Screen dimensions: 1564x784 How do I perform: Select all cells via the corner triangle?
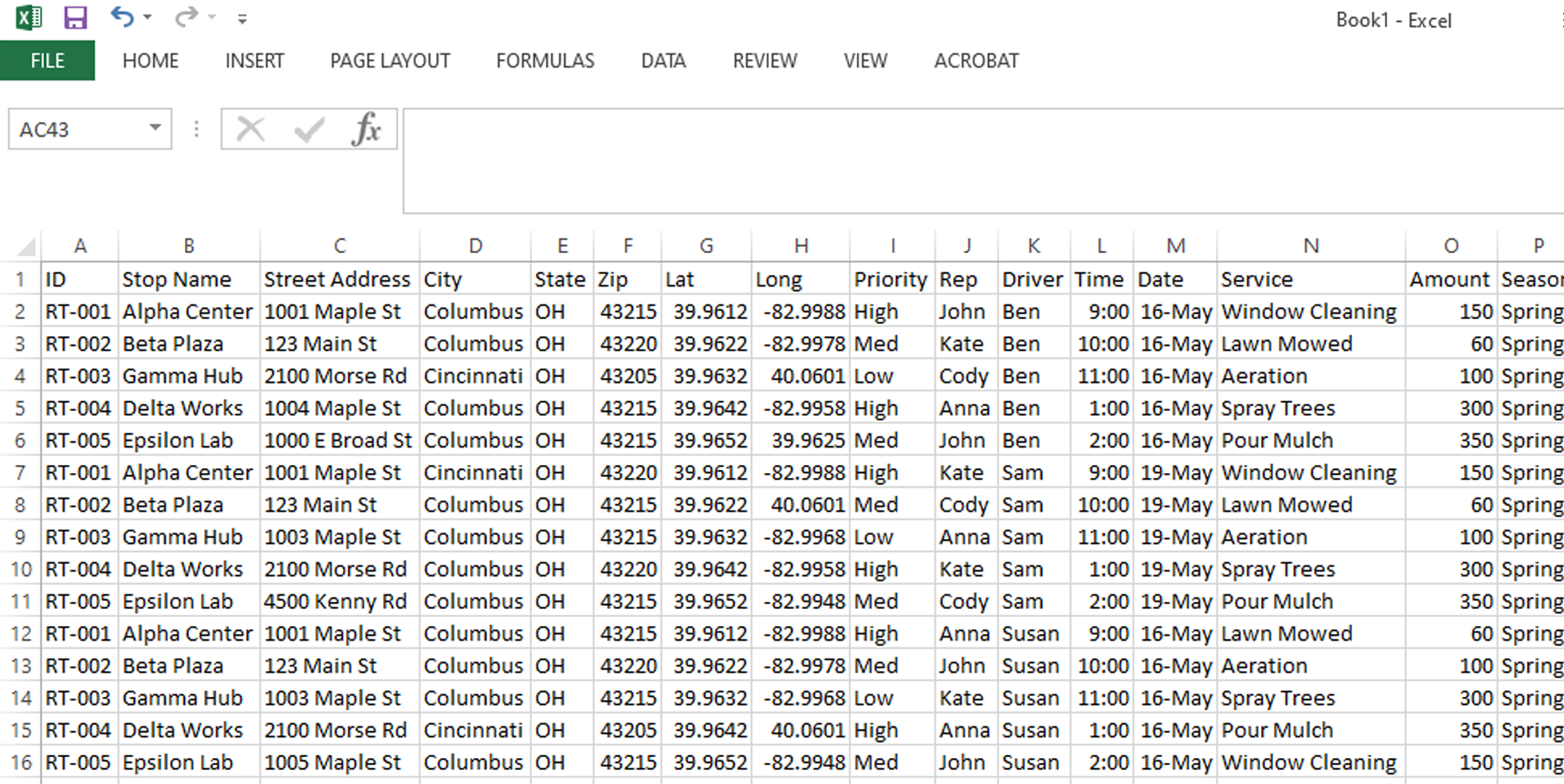[x=24, y=245]
